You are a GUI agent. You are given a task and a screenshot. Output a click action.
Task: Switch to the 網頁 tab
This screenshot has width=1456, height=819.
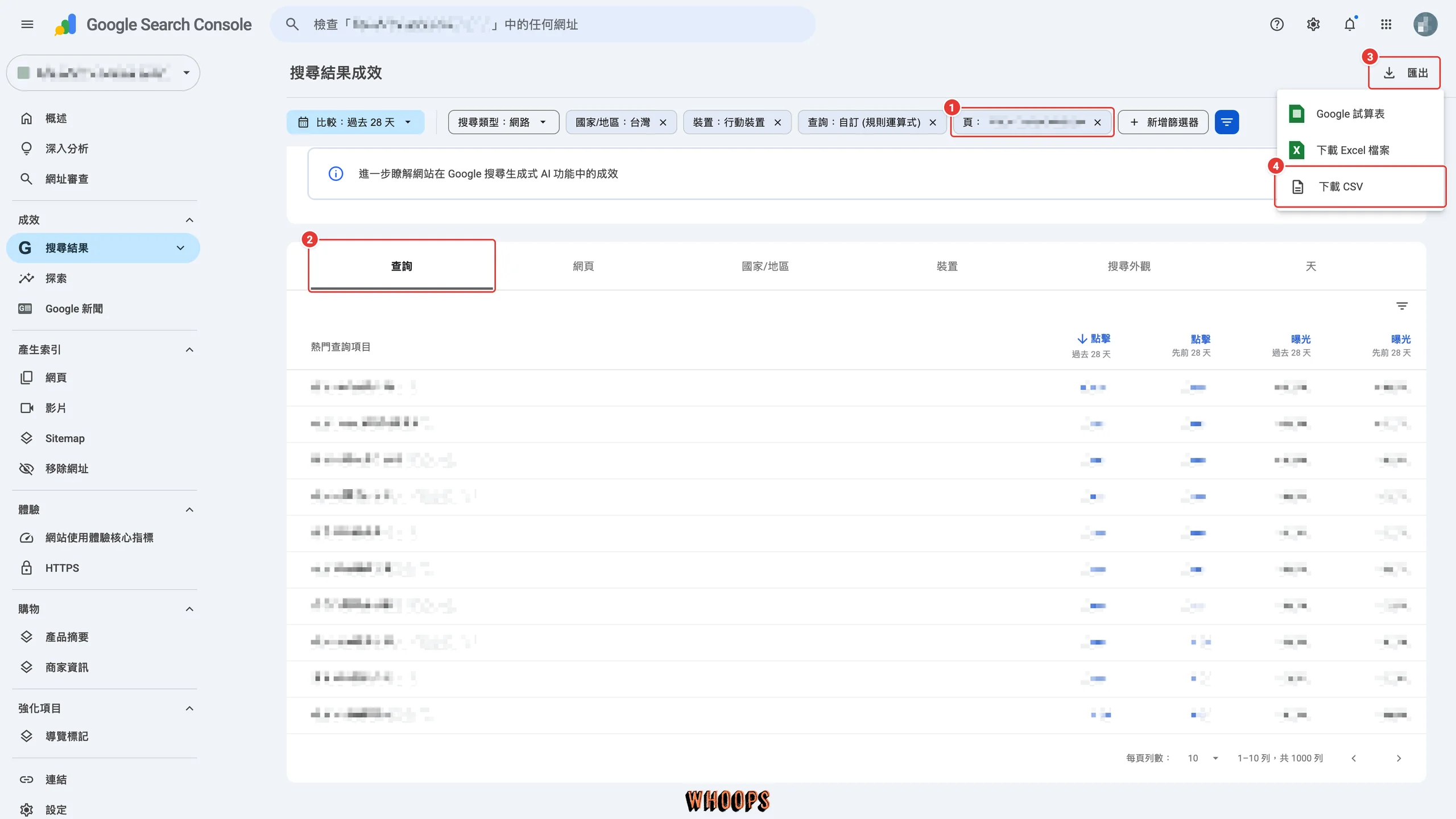click(x=584, y=266)
